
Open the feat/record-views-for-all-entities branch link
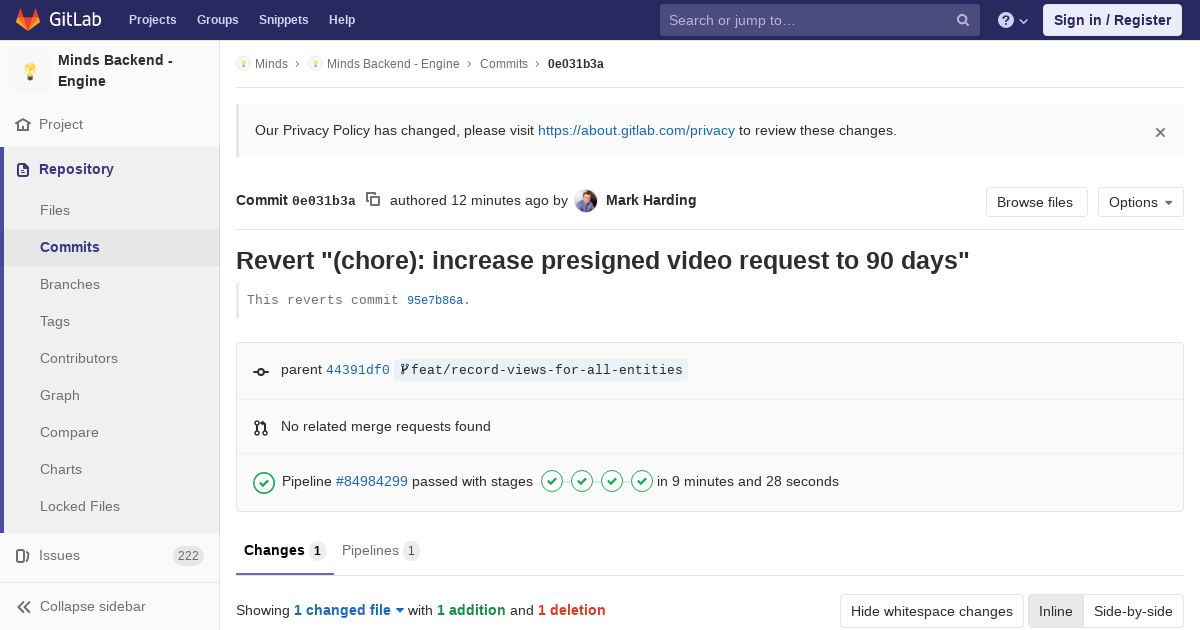(547, 370)
